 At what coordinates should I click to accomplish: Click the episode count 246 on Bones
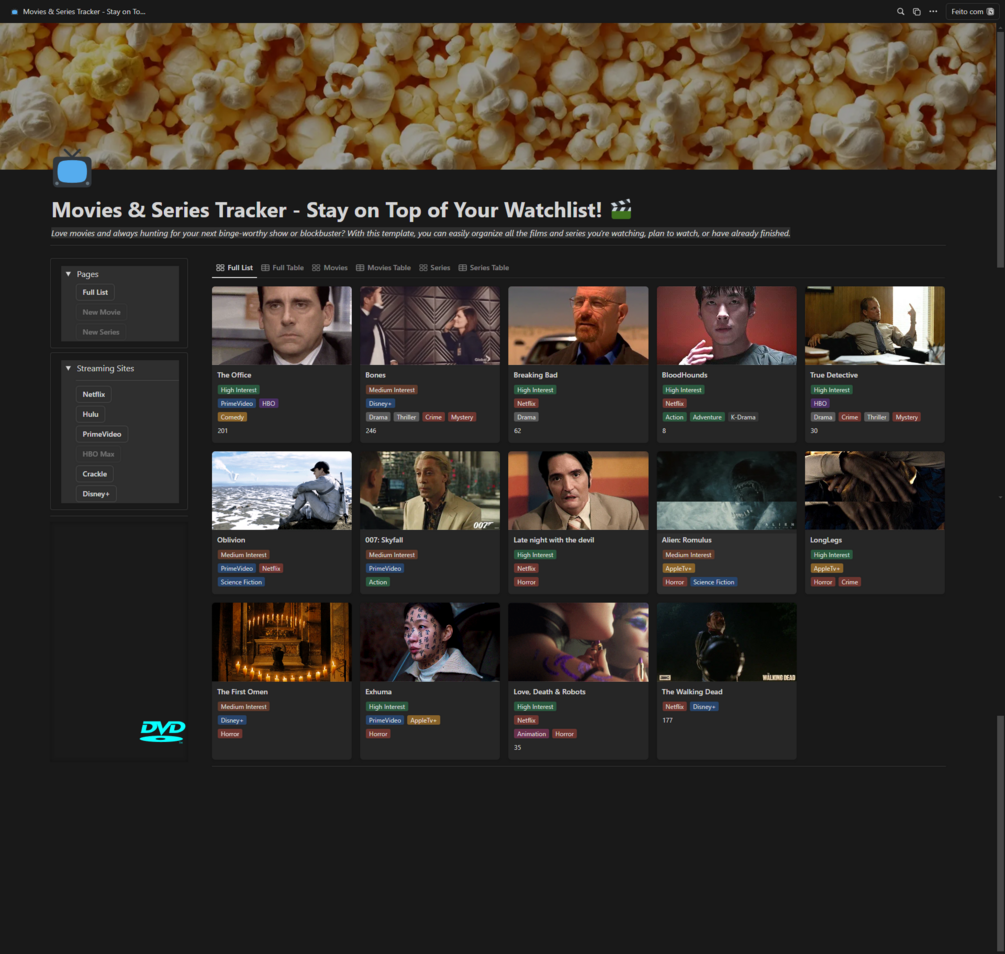[x=370, y=431]
